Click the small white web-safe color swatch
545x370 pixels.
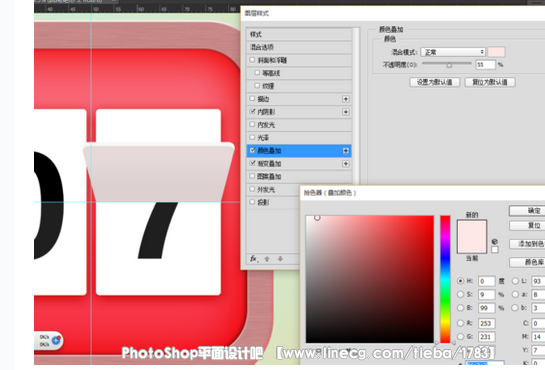495,249
